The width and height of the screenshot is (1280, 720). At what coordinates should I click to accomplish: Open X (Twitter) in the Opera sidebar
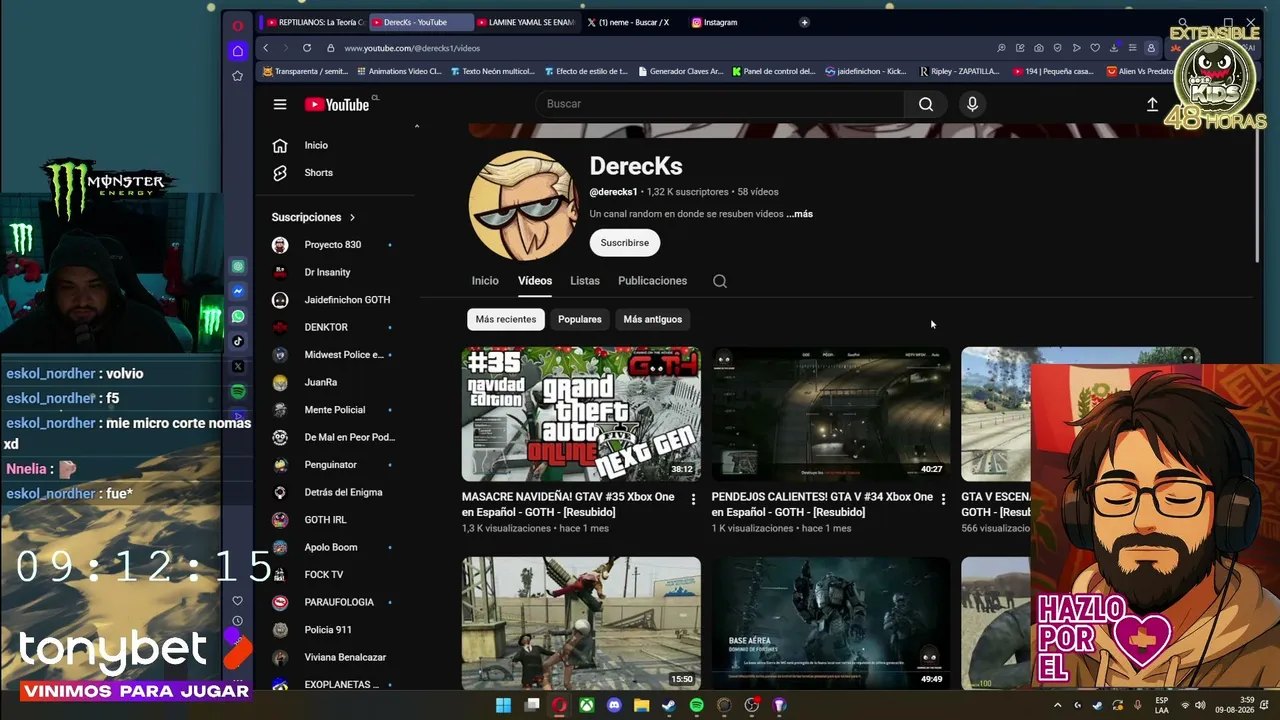pos(238,366)
